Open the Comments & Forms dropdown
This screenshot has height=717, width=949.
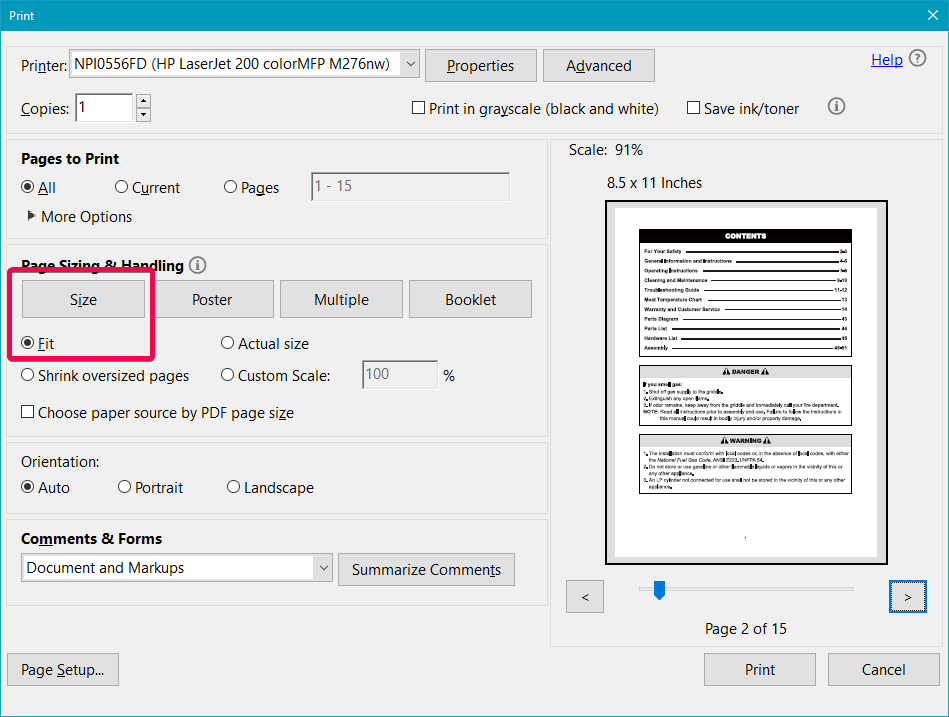click(323, 567)
